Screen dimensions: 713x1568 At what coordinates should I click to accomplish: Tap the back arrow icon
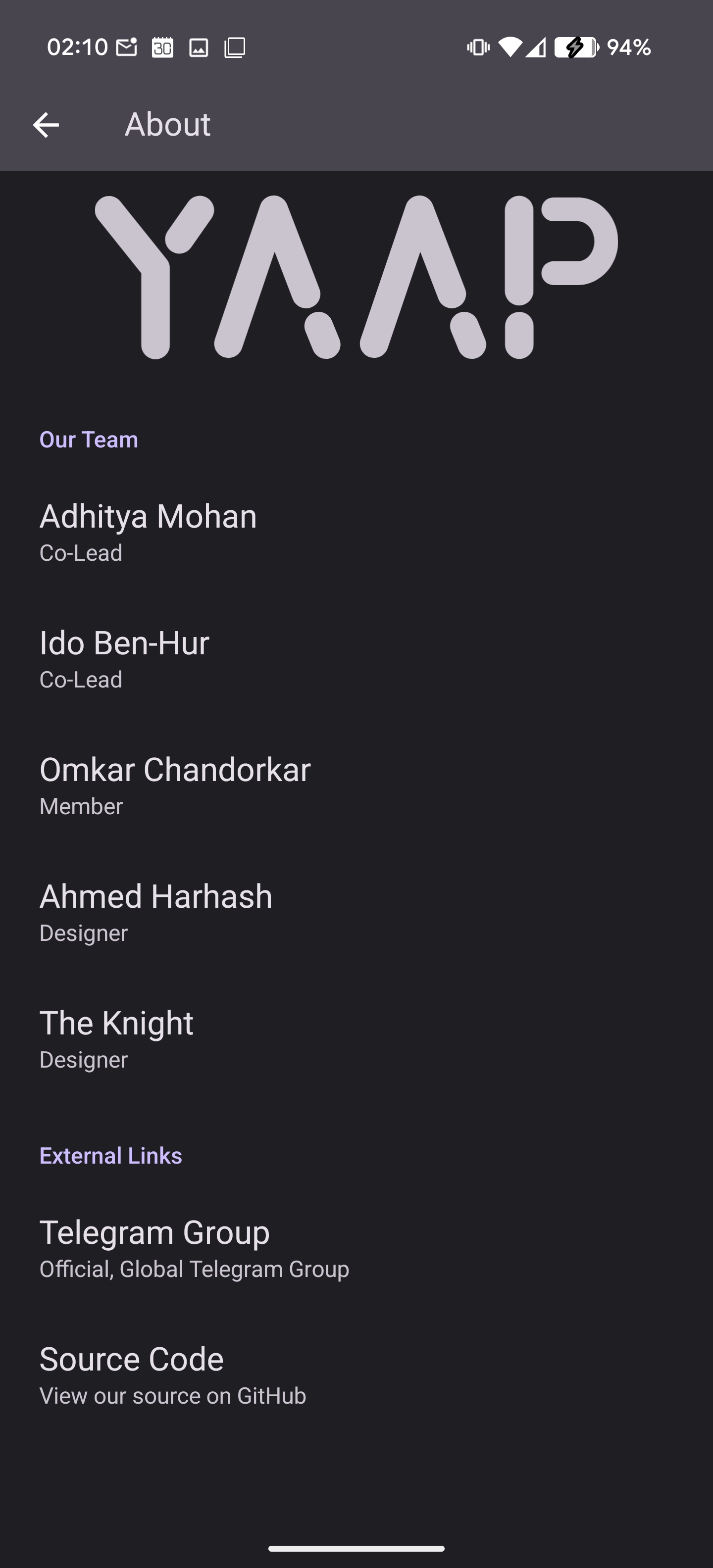(46, 125)
